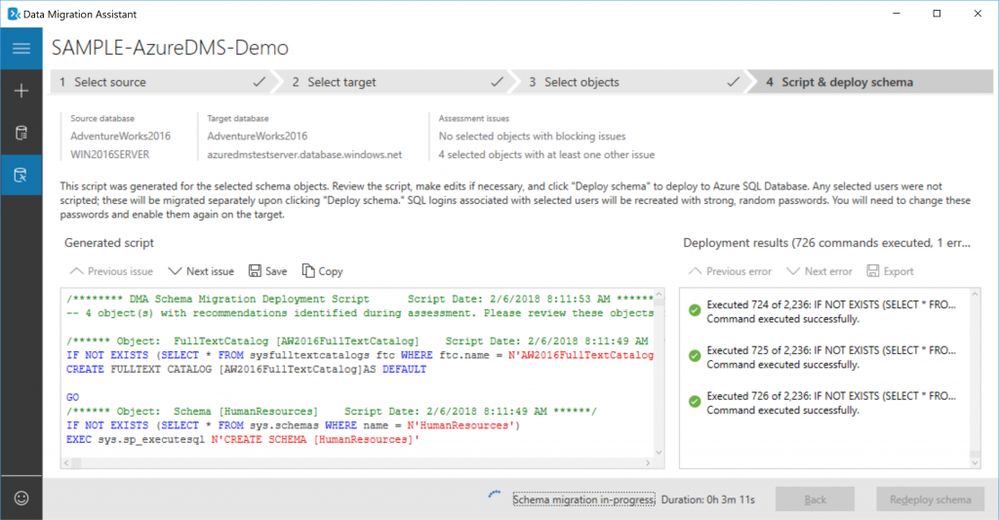Click the first GO statement in script
This screenshot has height=520, width=999.
(73, 397)
